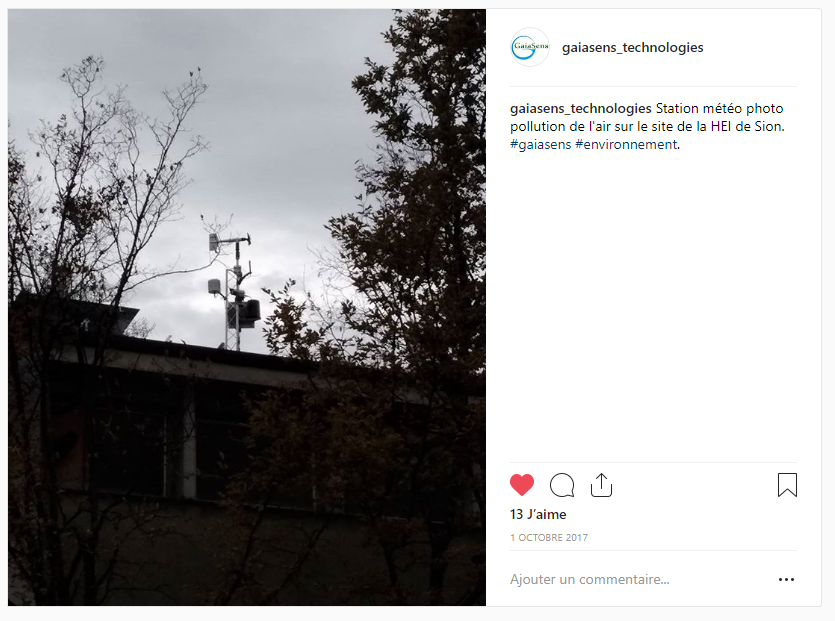Image resolution: width=835 pixels, height=621 pixels.
Task: Open the 1 OCTOBRE 2017 timestamp
Action: click(x=549, y=537)
